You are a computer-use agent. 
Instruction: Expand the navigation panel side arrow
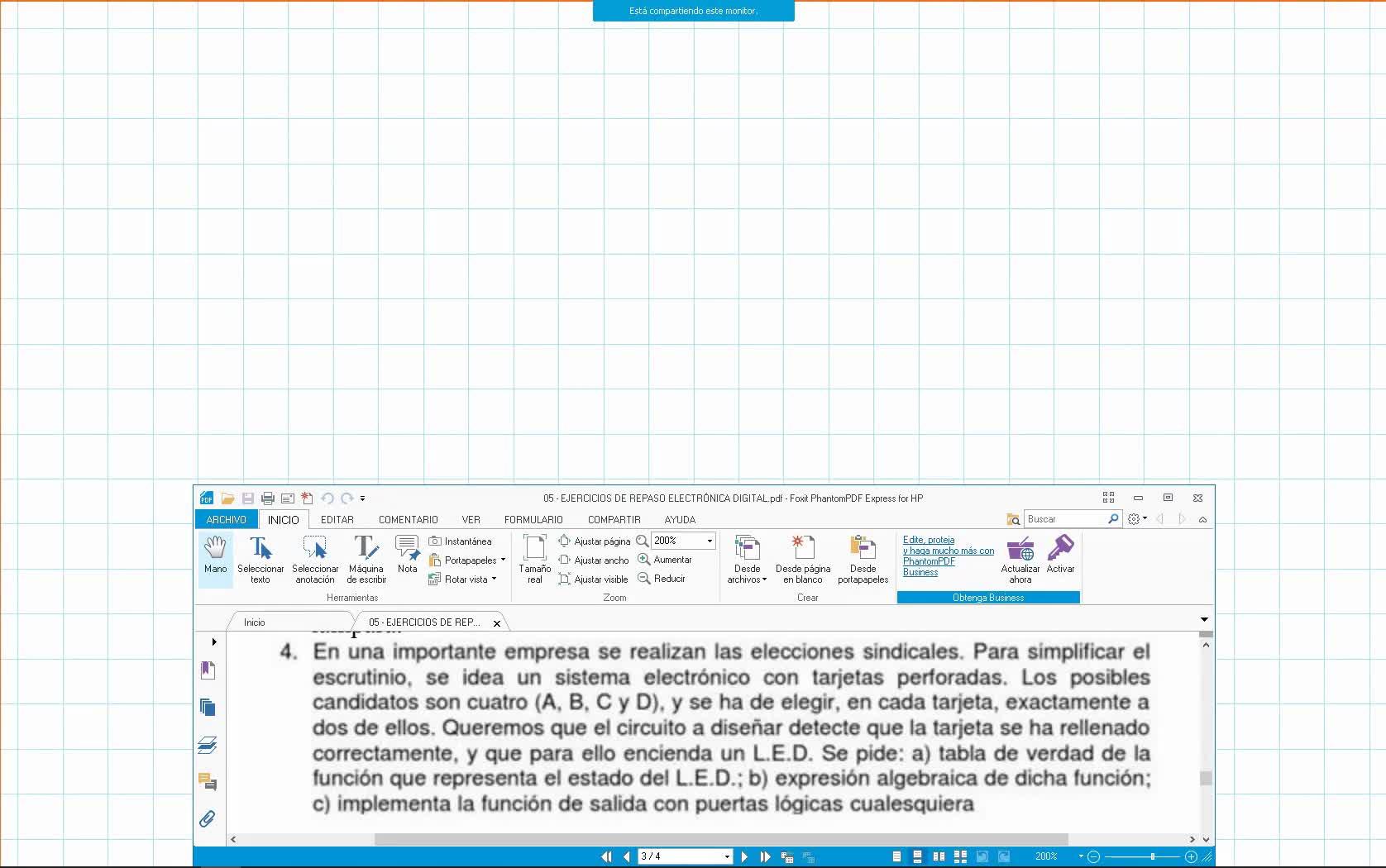coord(214,642)
